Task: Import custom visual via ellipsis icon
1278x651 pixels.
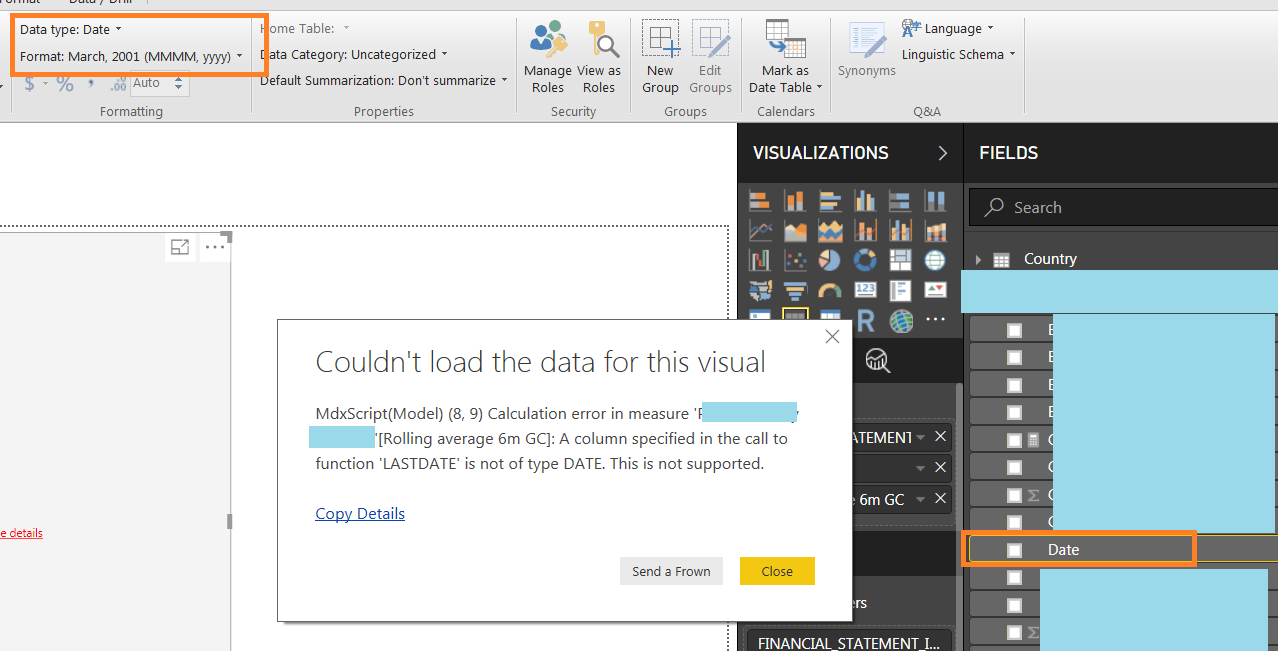Action: pyautogui.click(x=935, y=320)
